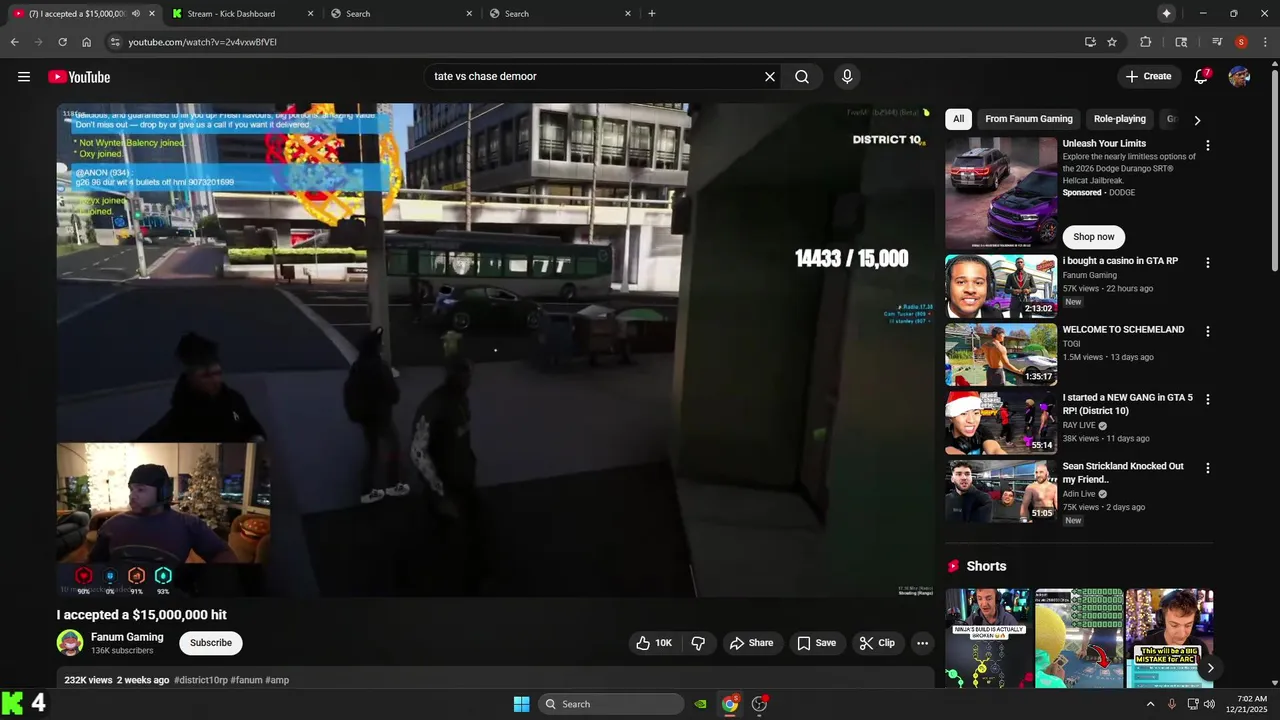Go to the browser home page
The image size is (1280, 720).
click(87, 42)
